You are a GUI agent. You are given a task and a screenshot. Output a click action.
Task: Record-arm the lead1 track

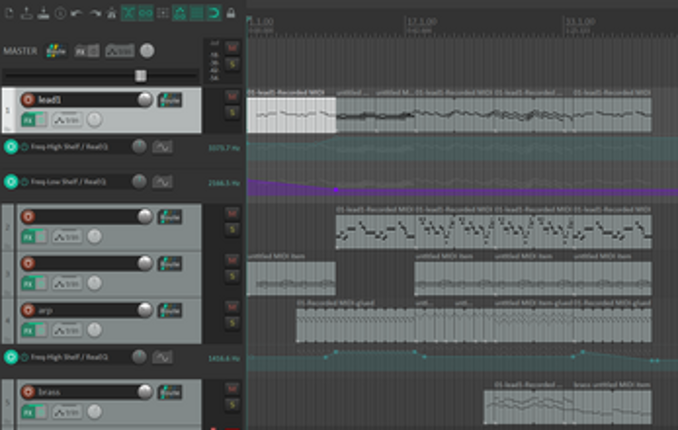[28, 100]
